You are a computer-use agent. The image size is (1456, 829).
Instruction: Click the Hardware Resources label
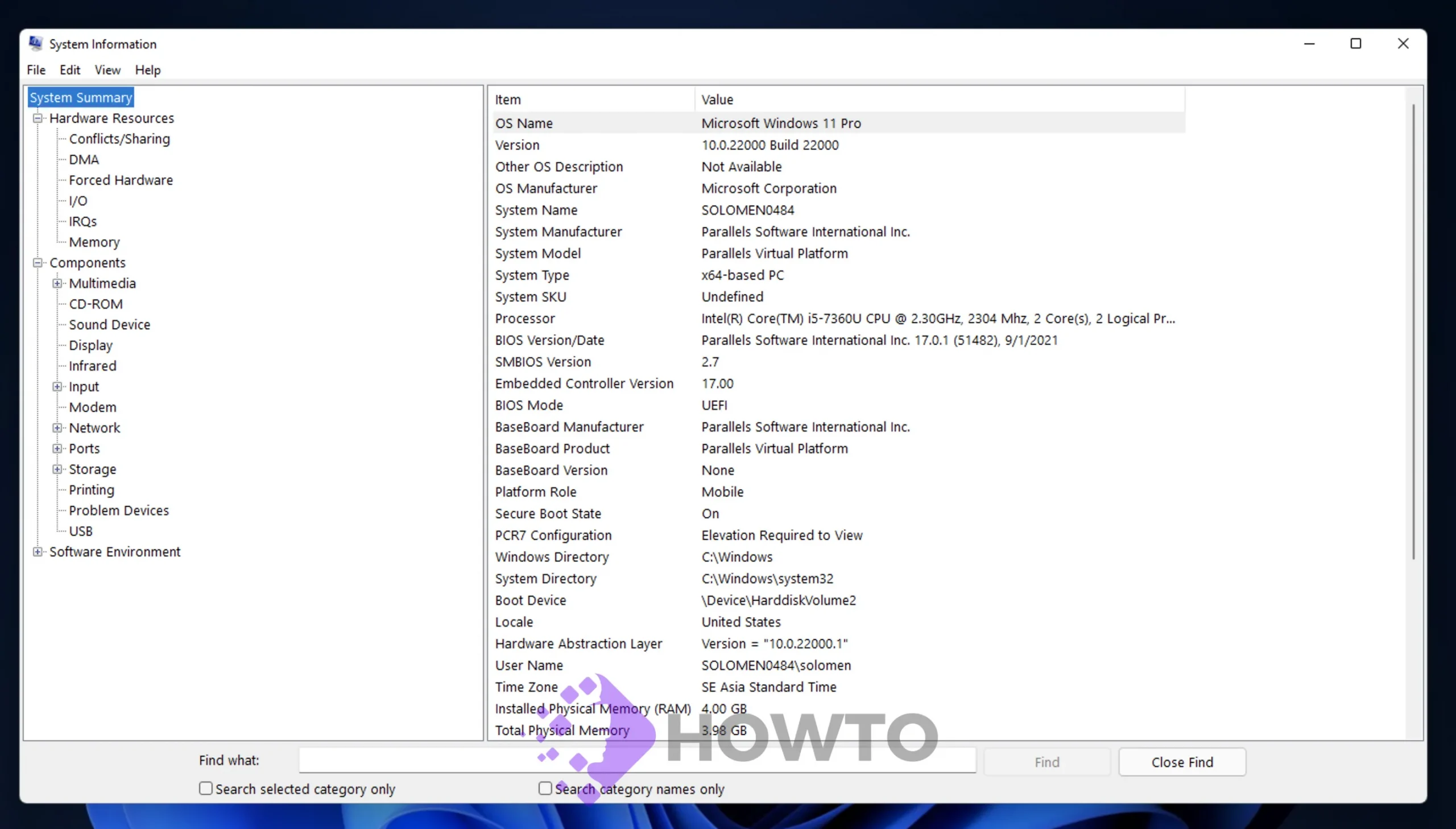[111, 118]
